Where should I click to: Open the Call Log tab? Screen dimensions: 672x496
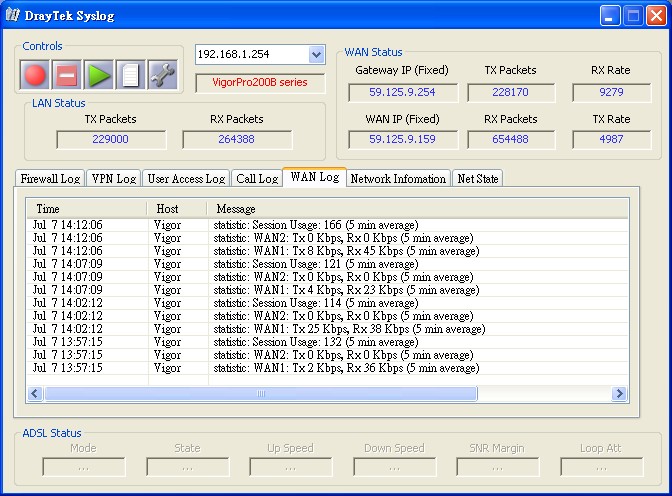pyautogui.click(x=257, y=178)
